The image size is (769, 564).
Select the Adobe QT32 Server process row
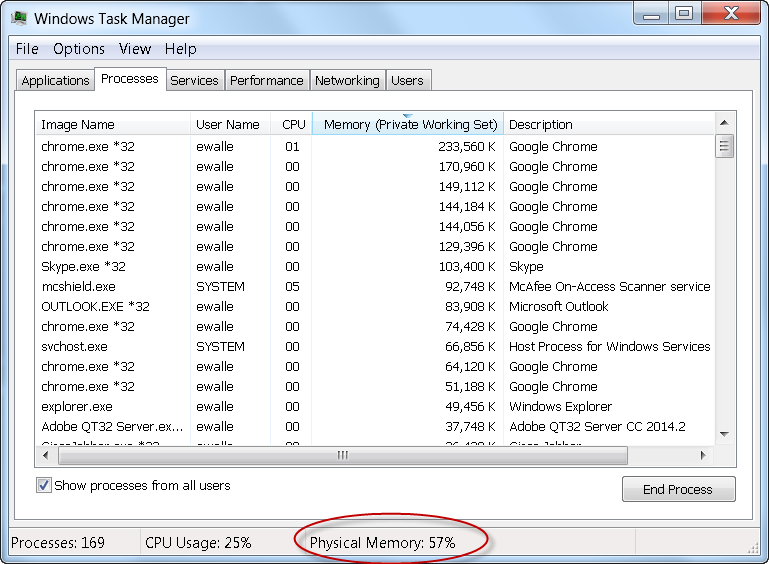tap(375, 427)
